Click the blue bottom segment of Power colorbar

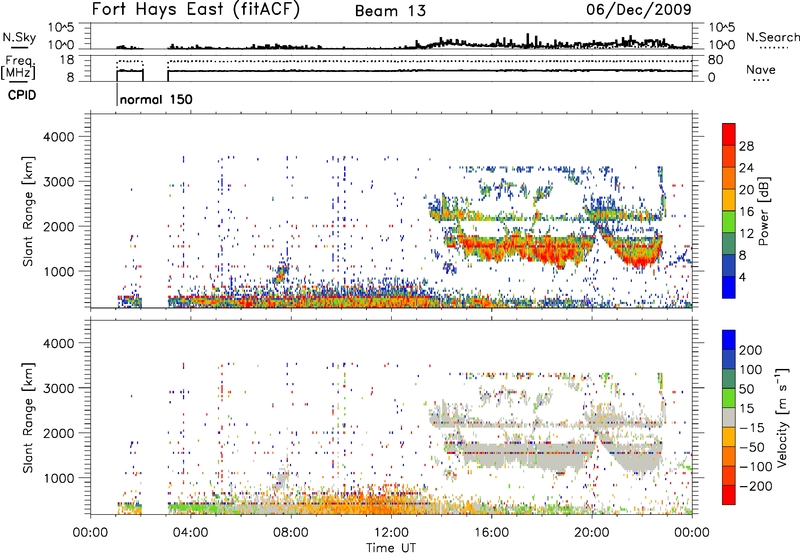(x=729, y=287)
